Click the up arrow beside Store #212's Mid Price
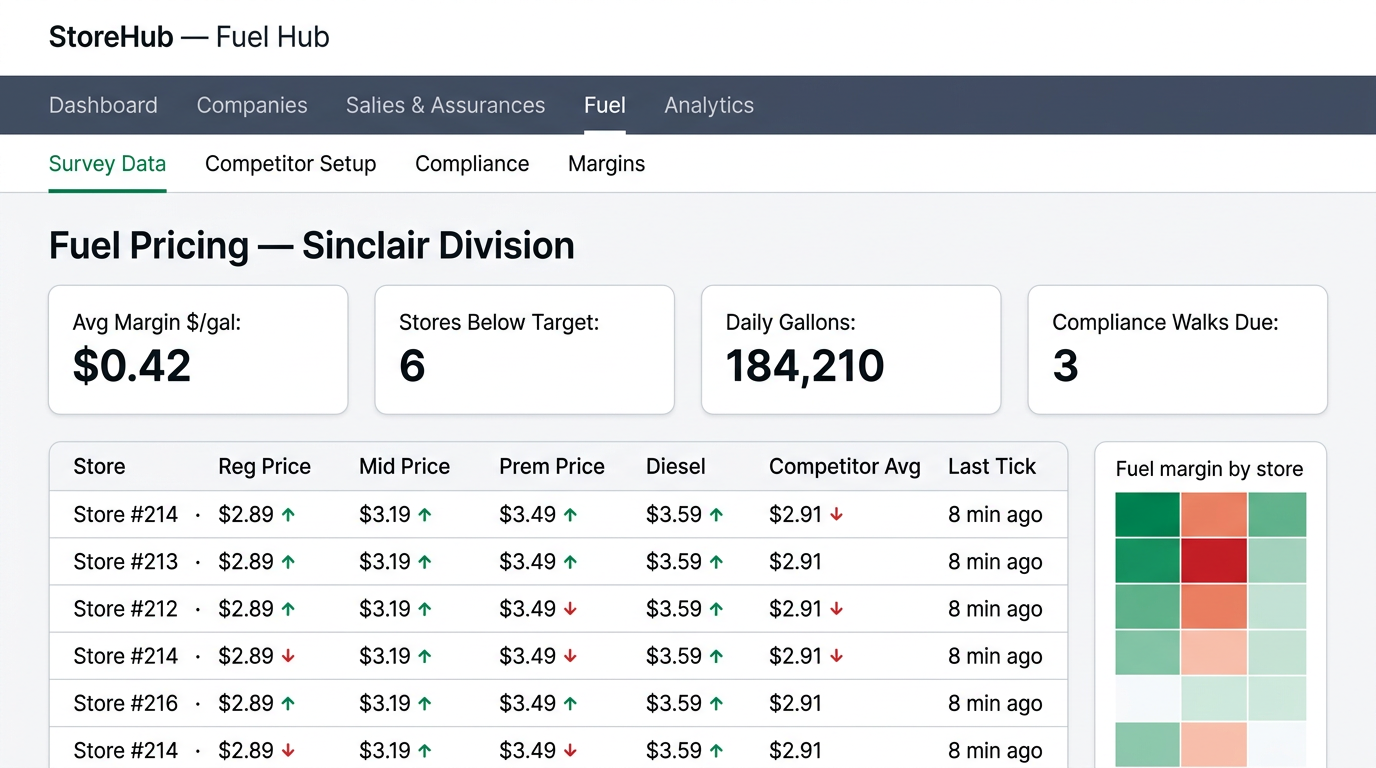Viewport: 1376px width, 768px height. (x=425, y=609)
